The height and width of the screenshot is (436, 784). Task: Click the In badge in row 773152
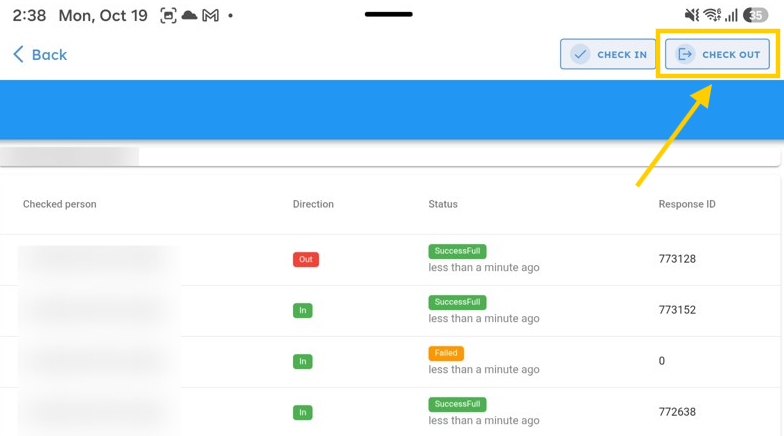(x=302, y=310)
